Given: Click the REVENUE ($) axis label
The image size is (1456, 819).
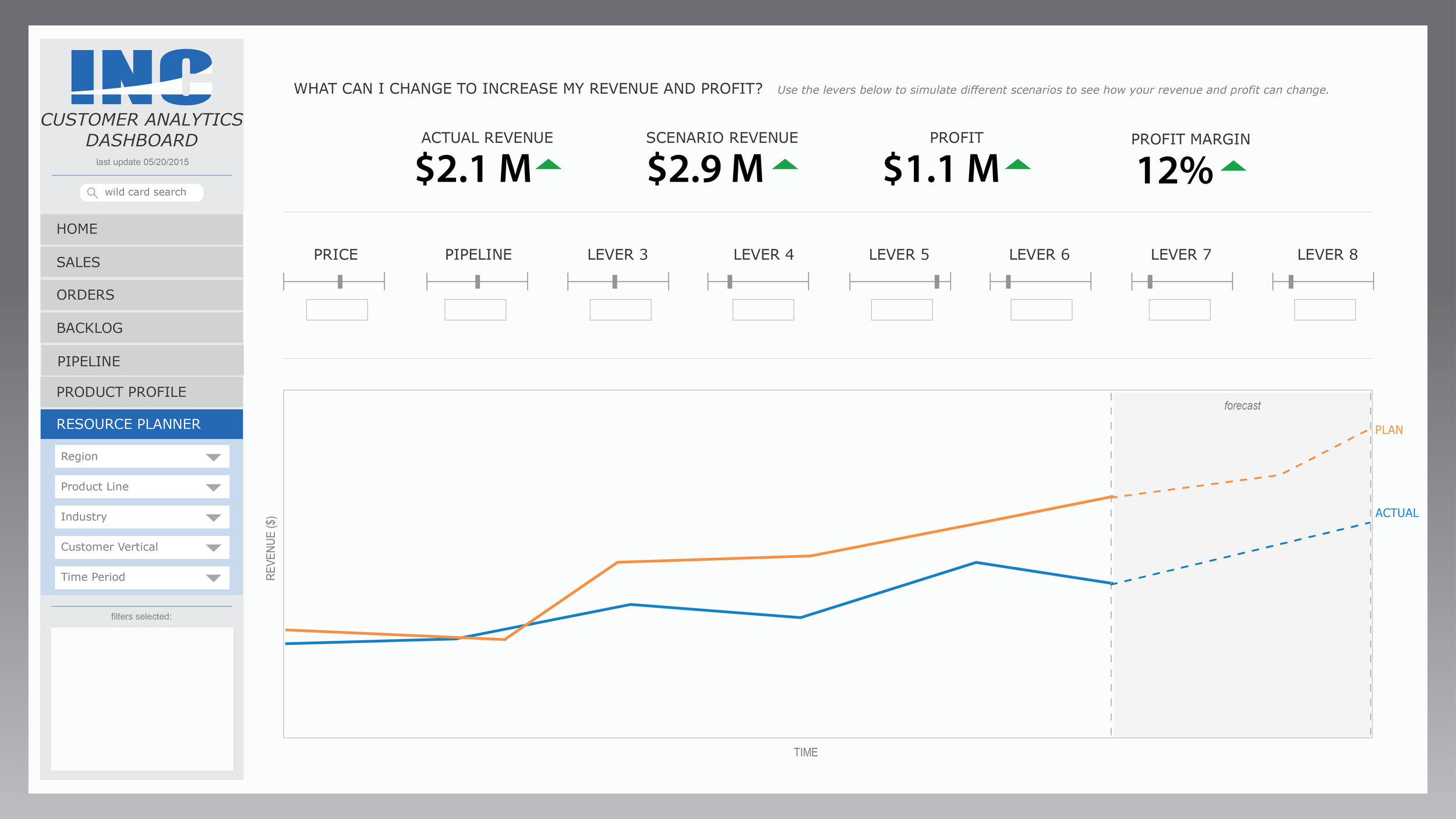Looking at the screenshot, I should tap(271, 548).
